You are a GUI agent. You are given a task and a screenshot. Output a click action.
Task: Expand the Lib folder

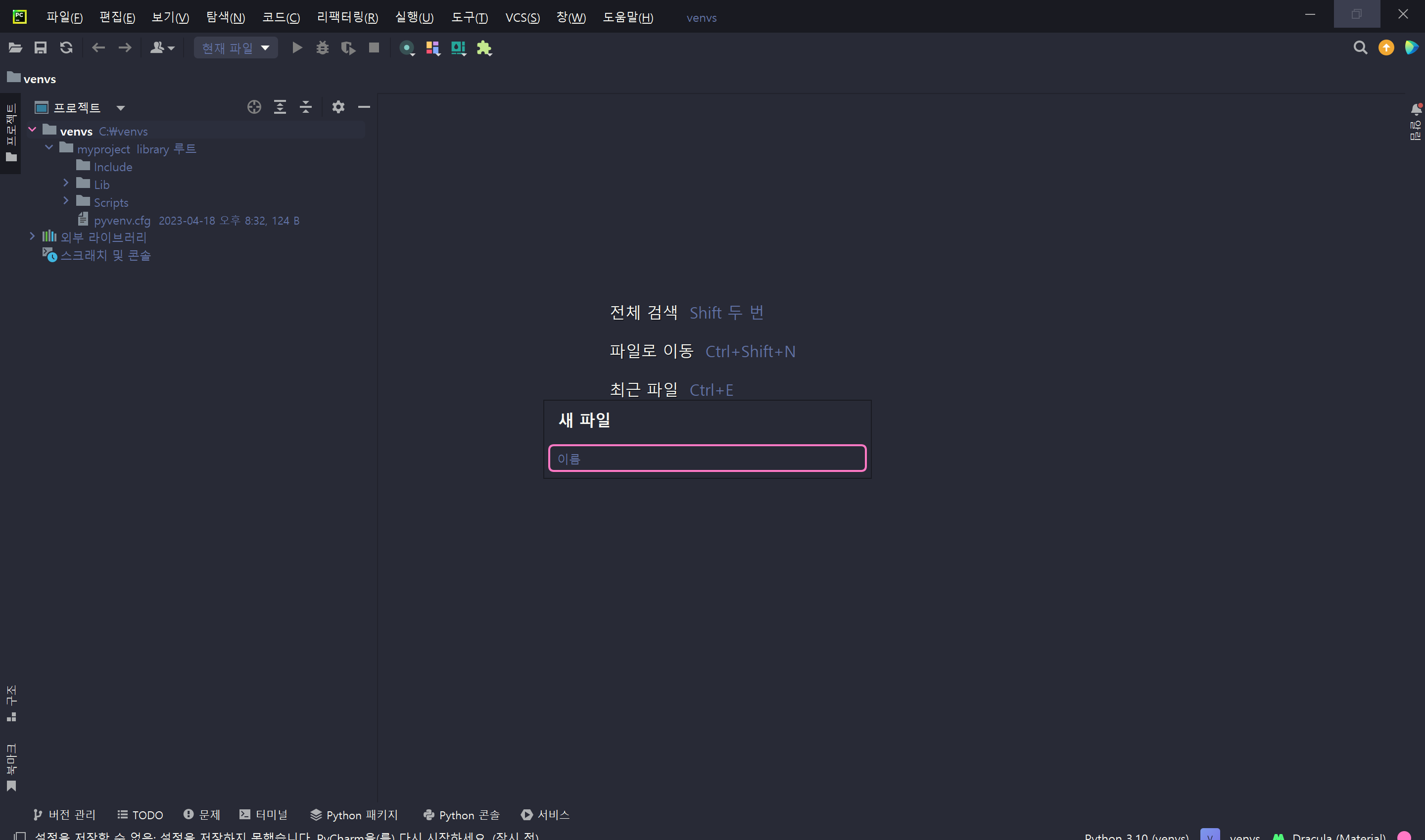(x=66, y=183)
